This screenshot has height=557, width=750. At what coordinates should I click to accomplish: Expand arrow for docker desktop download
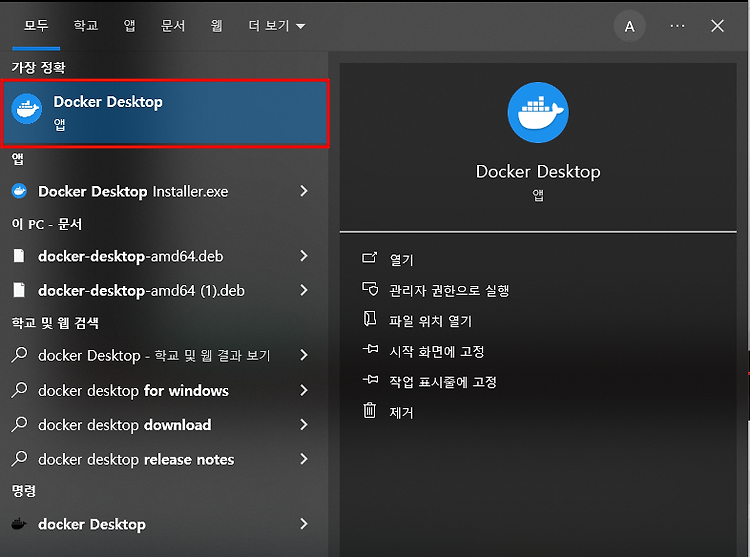[304, 425]
